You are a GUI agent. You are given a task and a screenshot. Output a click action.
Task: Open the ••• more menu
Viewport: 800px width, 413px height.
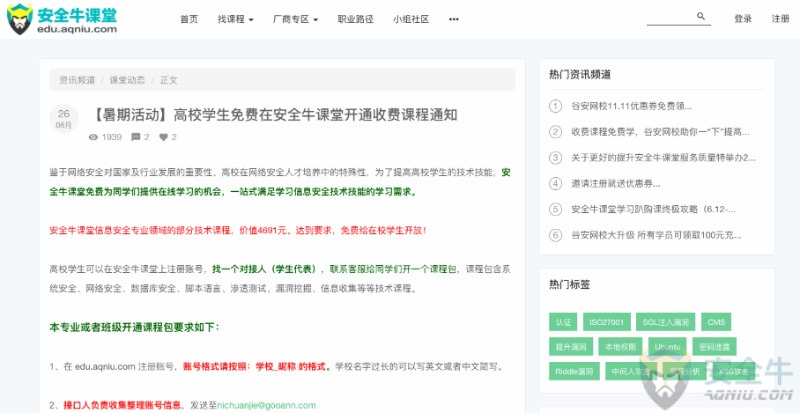tap(454, 19)
